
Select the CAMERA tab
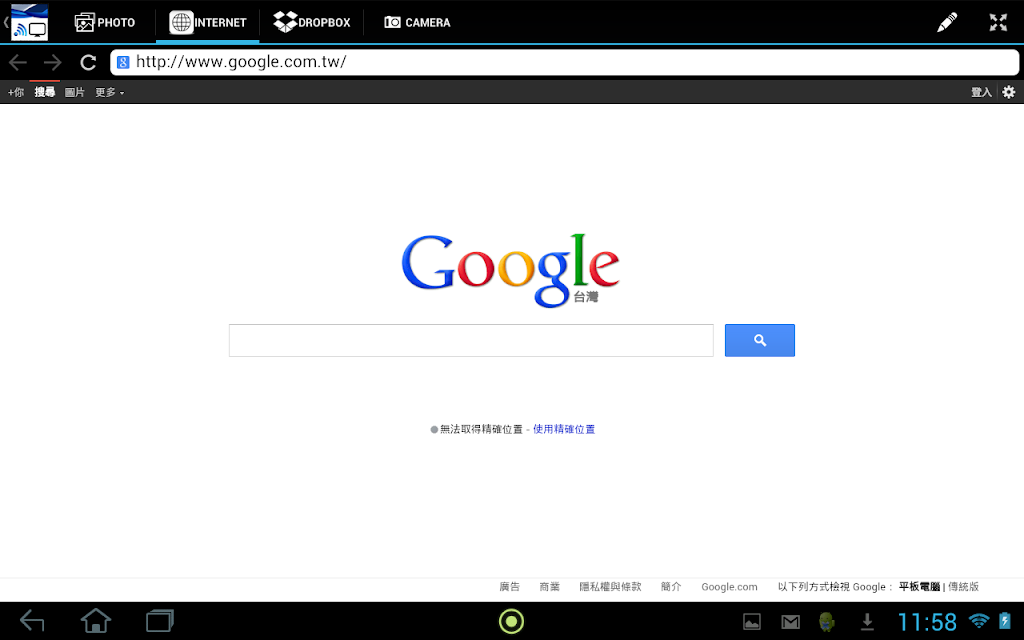pyautogui.click(x=417, y=22)
